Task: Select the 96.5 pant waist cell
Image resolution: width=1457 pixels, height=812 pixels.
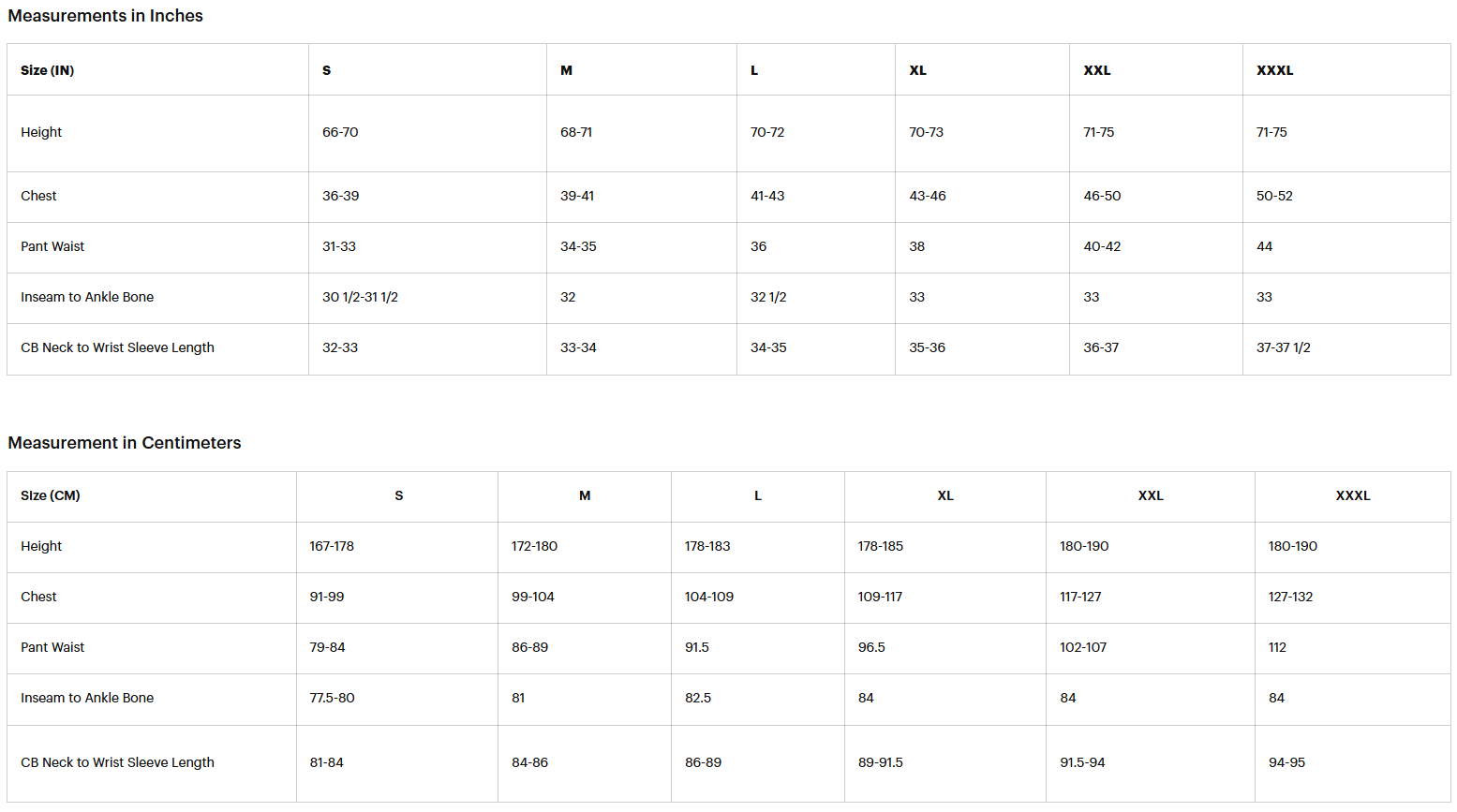Action: coord(945,648)
